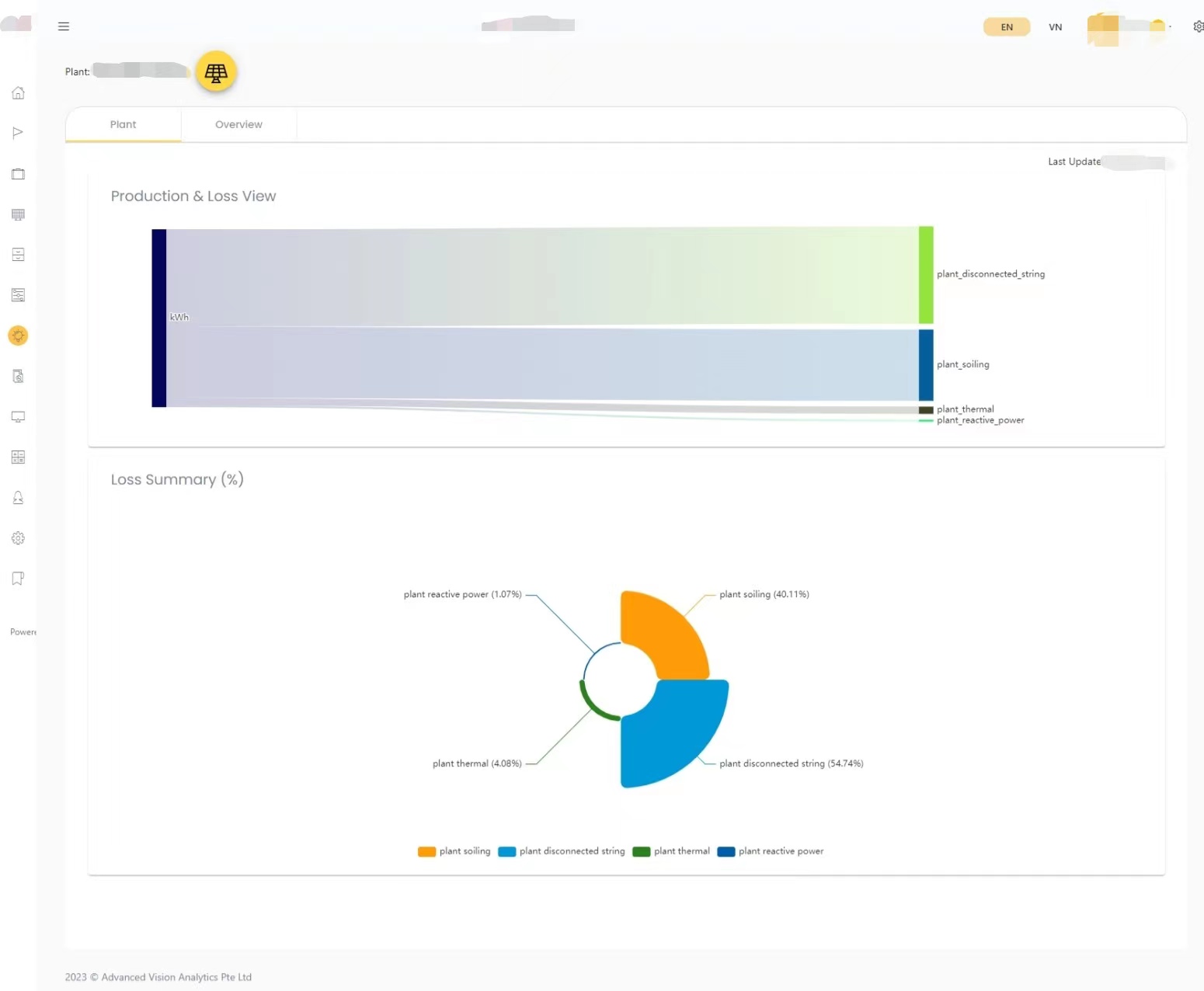
Task: Open the monitor icon in sidebar
Action: pos(19,417)
